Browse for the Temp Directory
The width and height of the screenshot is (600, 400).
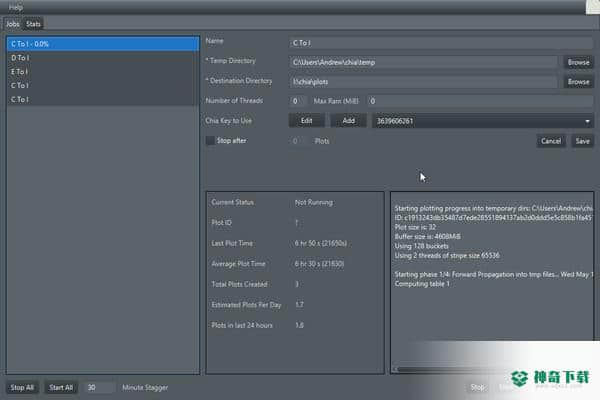click(578, 62)
